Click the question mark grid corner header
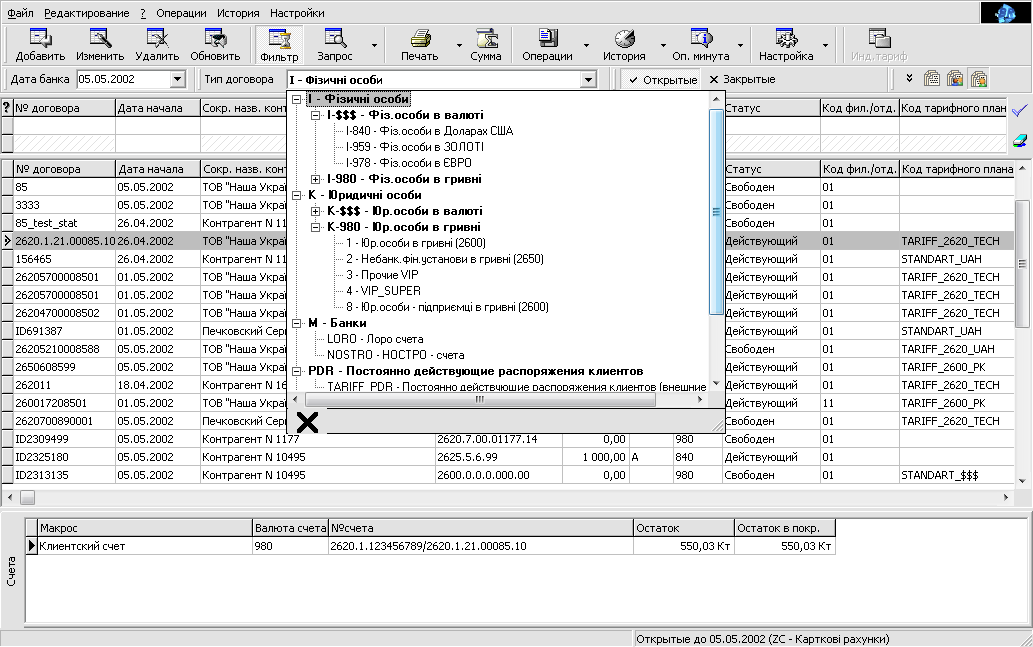 tap(7, 108)
